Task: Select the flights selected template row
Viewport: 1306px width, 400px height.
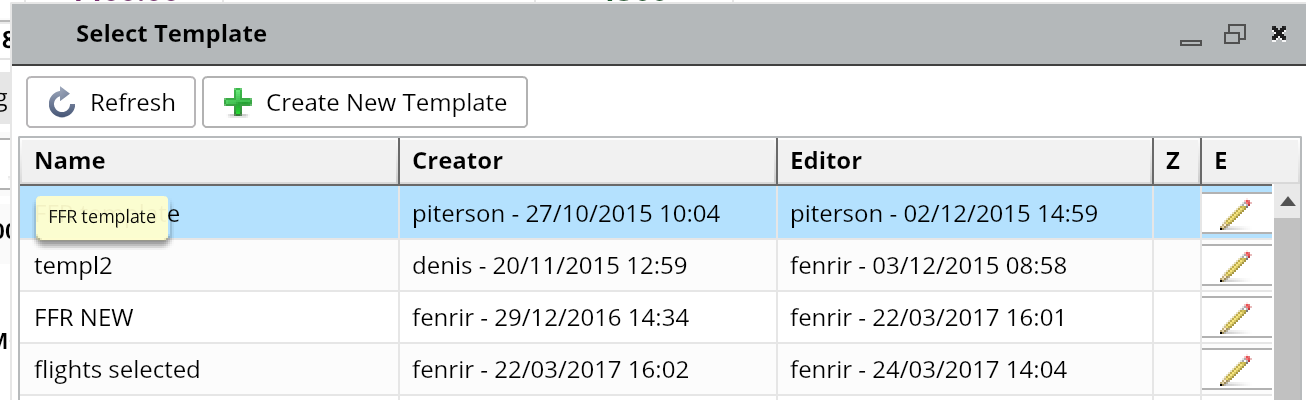Action: (208, 370)
